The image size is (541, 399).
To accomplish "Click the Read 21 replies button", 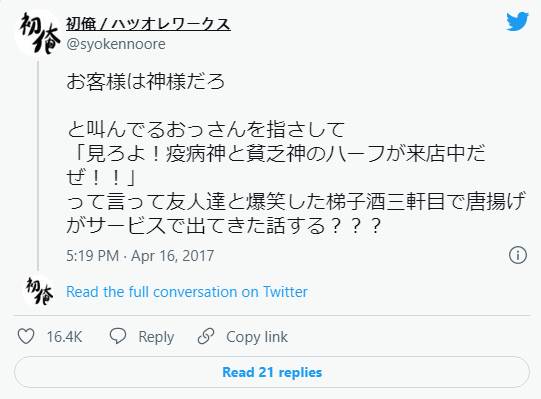I will click(272, 372).
